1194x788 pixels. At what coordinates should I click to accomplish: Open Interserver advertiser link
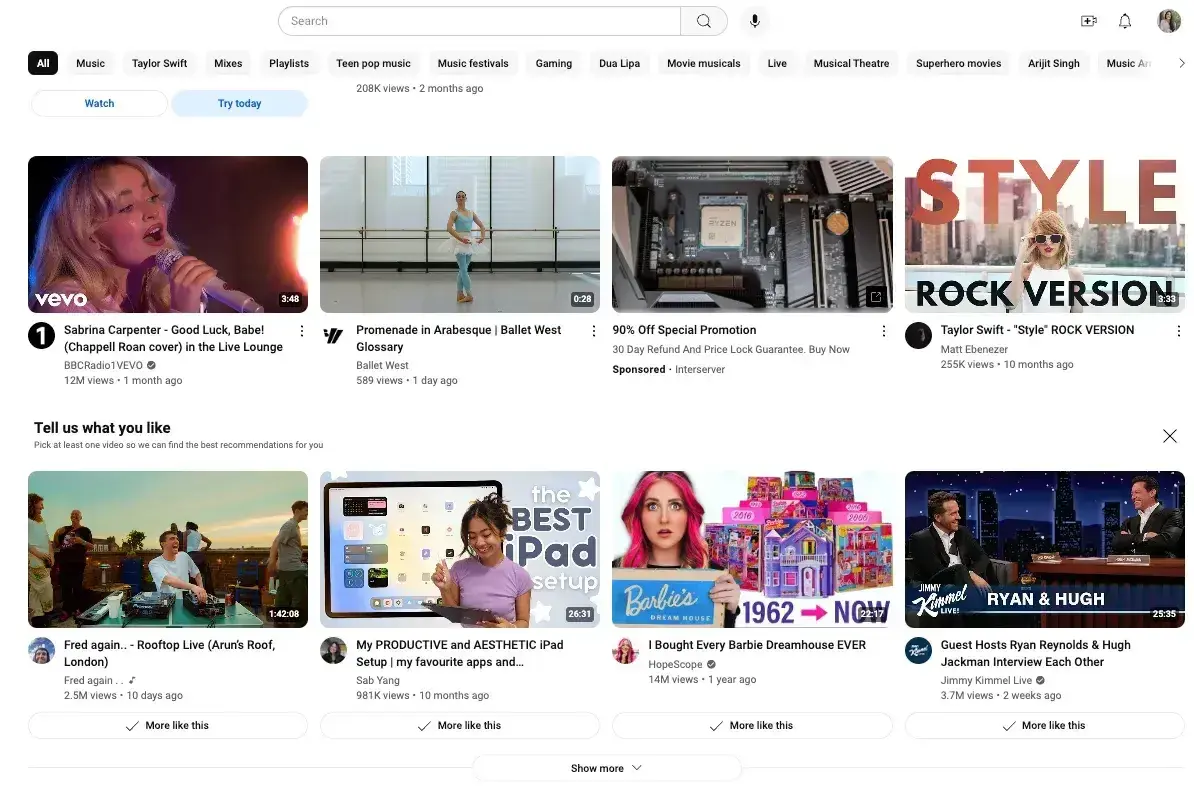700,369
